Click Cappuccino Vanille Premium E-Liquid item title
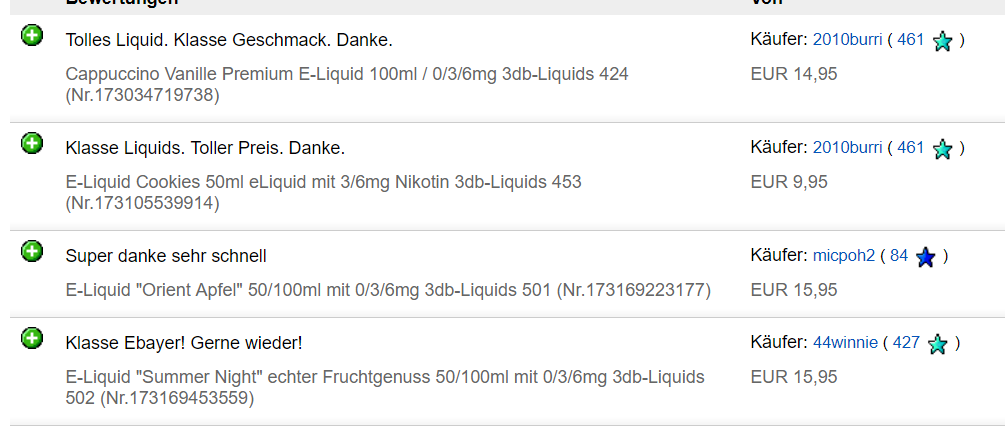This screenshot has width=1005, height=426. [x=347, y=85]
